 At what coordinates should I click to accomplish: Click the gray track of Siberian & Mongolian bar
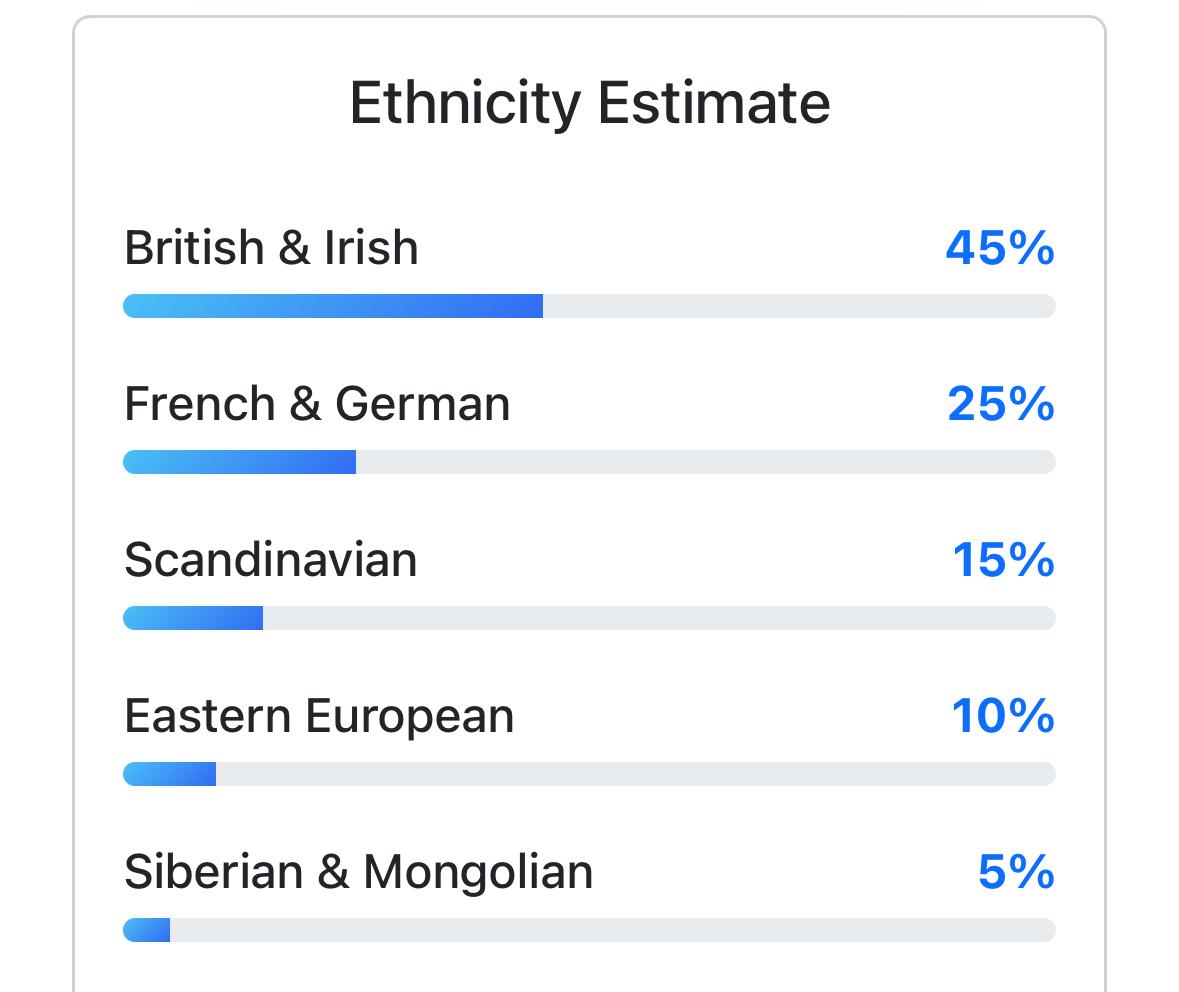[x=612, y=930]
